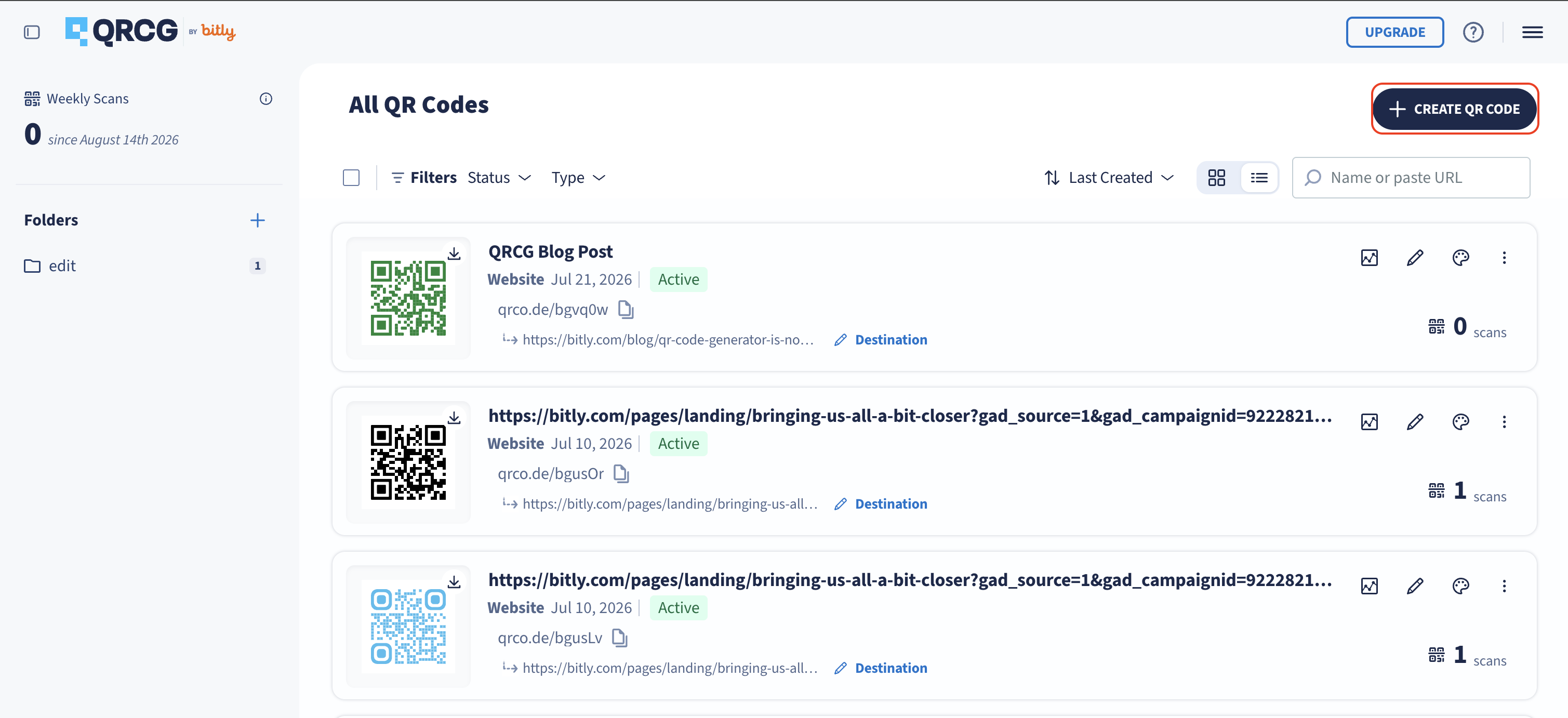
Task: Open the blue qrco.de/bgusLv QR thumbnail
Action: tap(408, 627)
